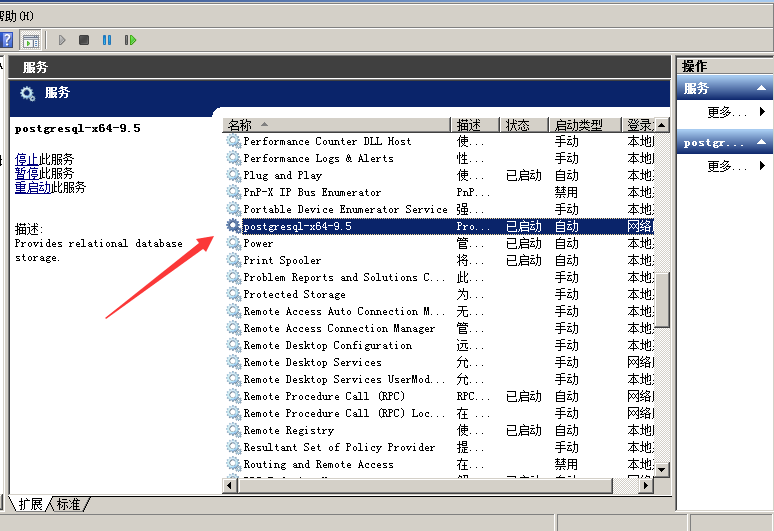The image size is (774, 531).
Task: Switch to the 标准 tab
Action: [68, 504]
